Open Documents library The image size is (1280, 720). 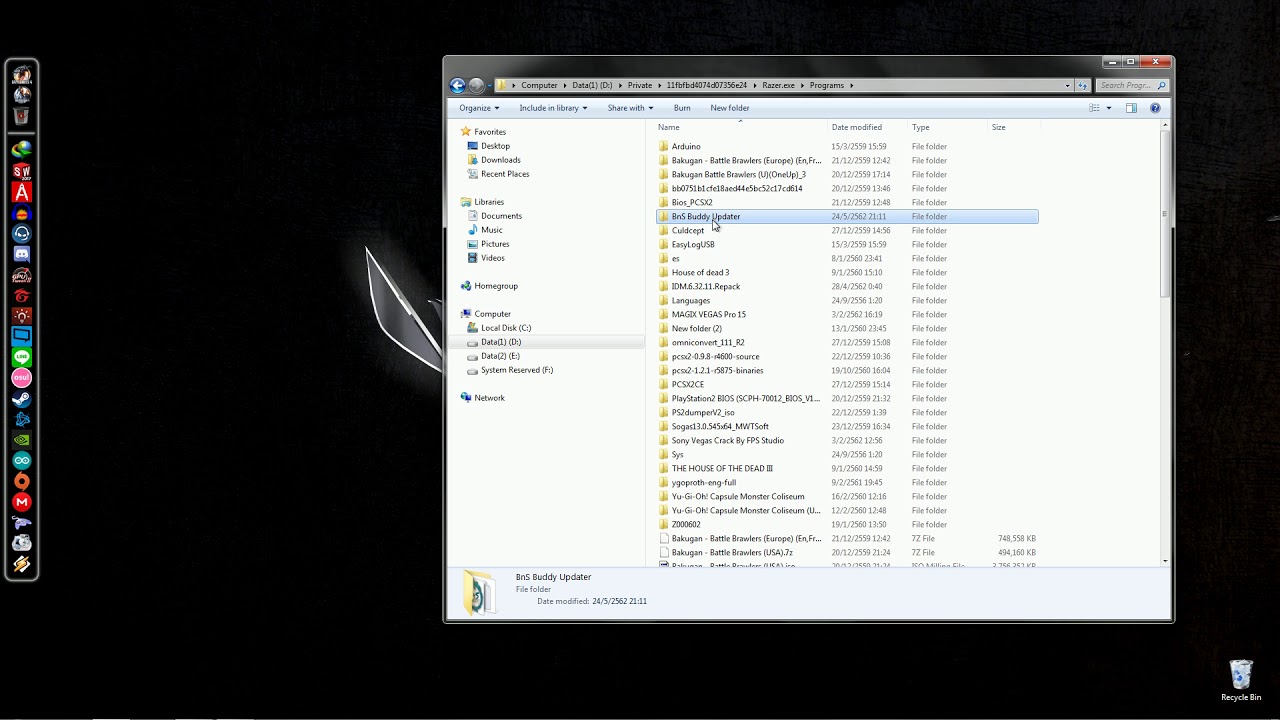pos(501,216)
